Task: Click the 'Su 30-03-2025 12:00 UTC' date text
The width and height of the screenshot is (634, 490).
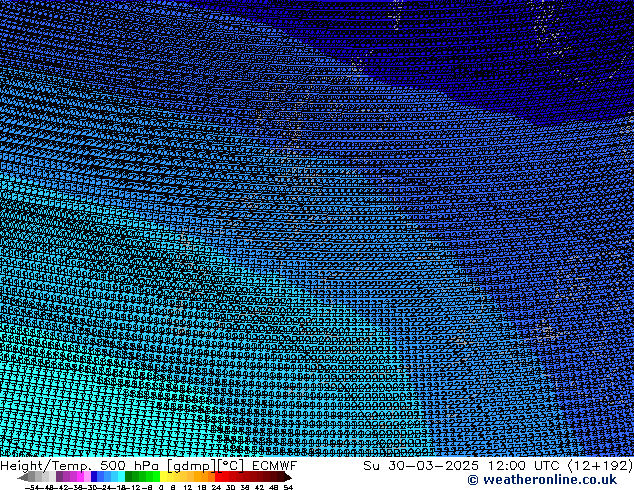Action: pos(461,466)
